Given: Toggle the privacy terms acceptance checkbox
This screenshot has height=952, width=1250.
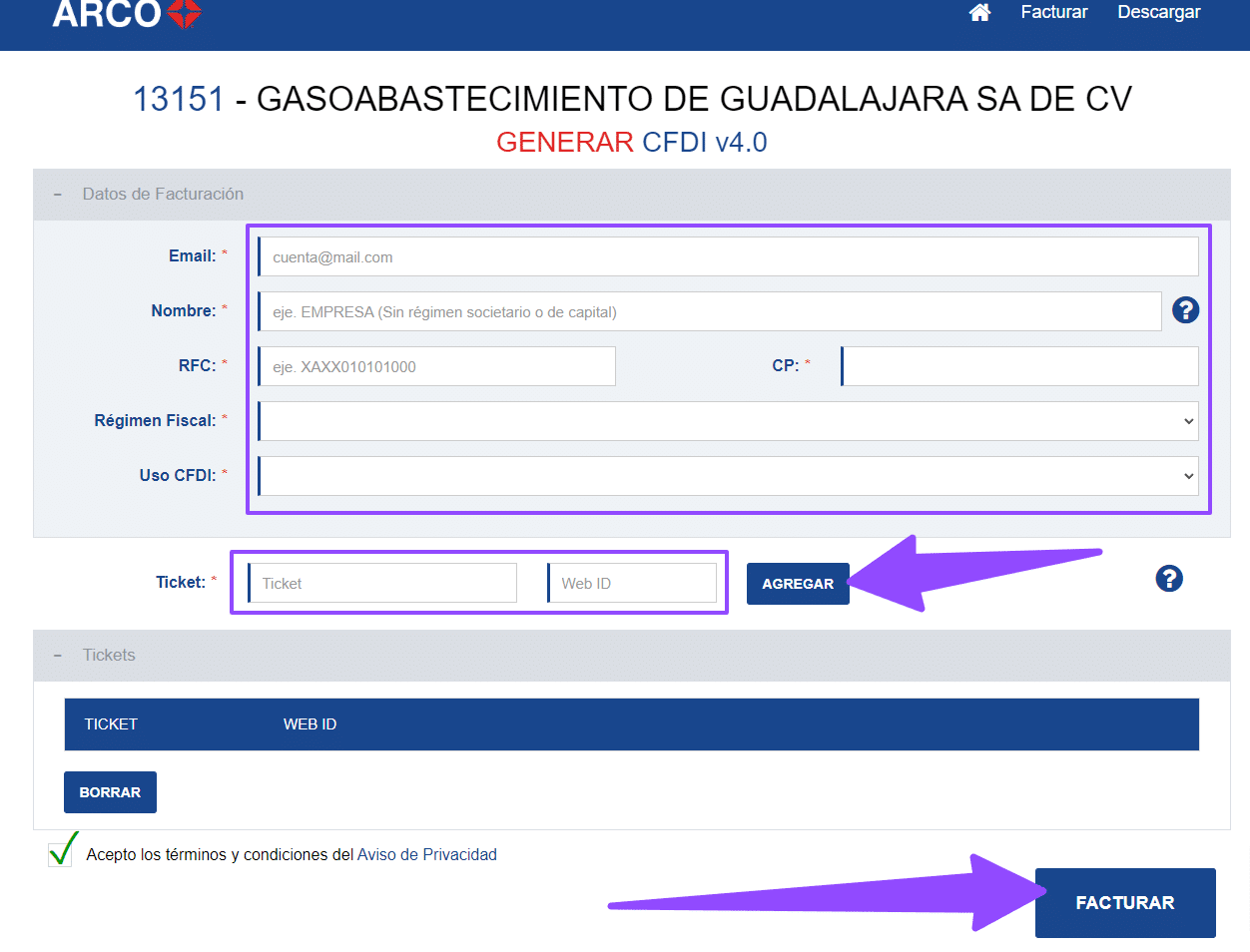Looking at the screenshot, I should tap(60, 854).
